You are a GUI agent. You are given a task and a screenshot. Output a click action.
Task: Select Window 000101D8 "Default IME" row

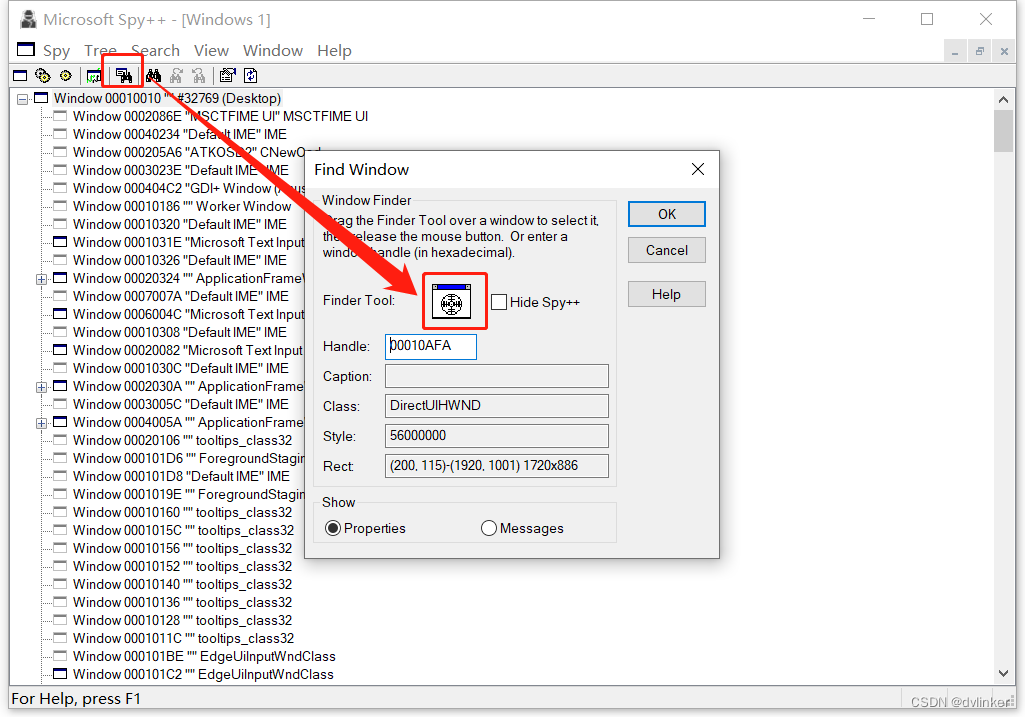tap(181, 476)
